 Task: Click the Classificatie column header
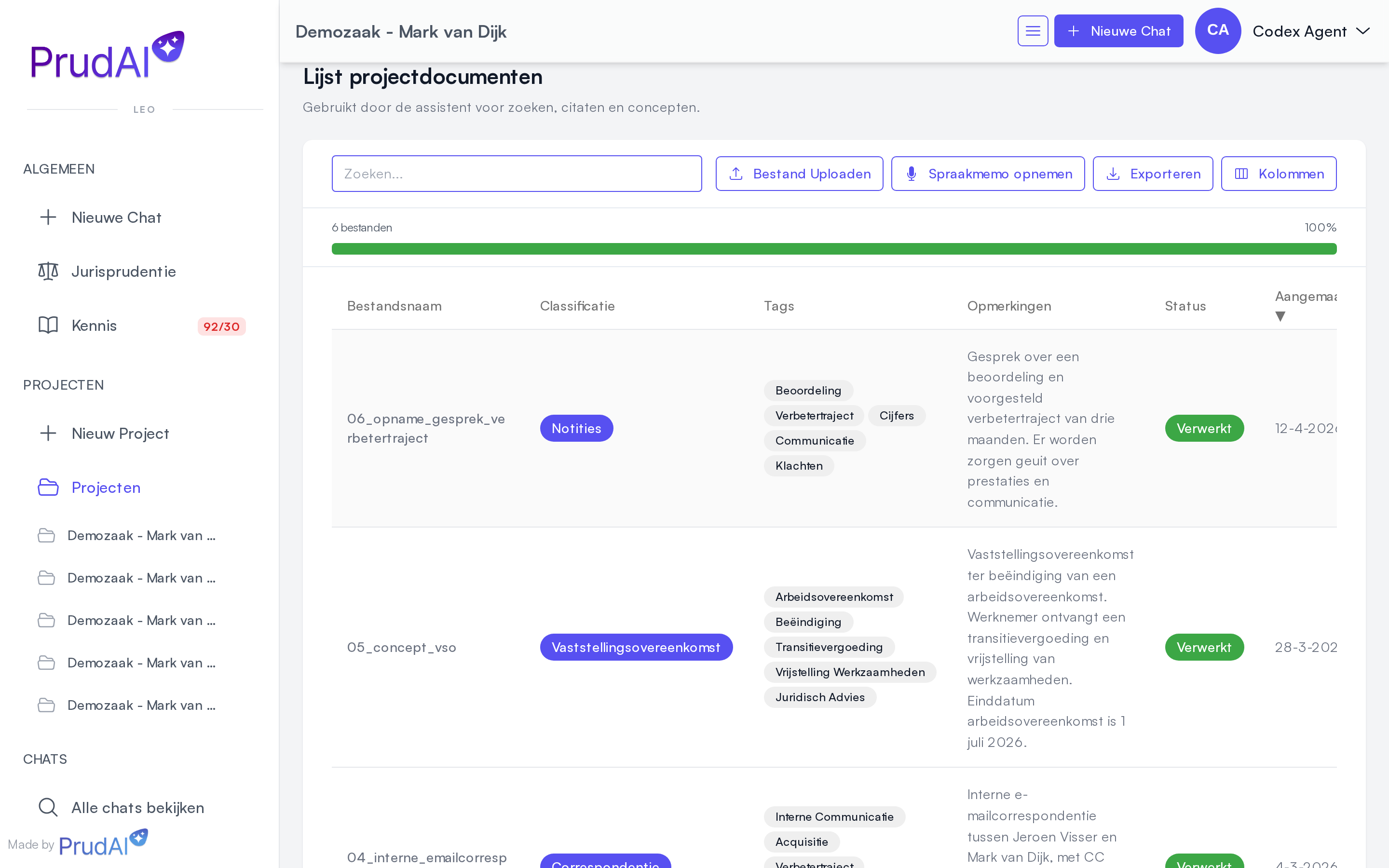(x=577, y=306)
